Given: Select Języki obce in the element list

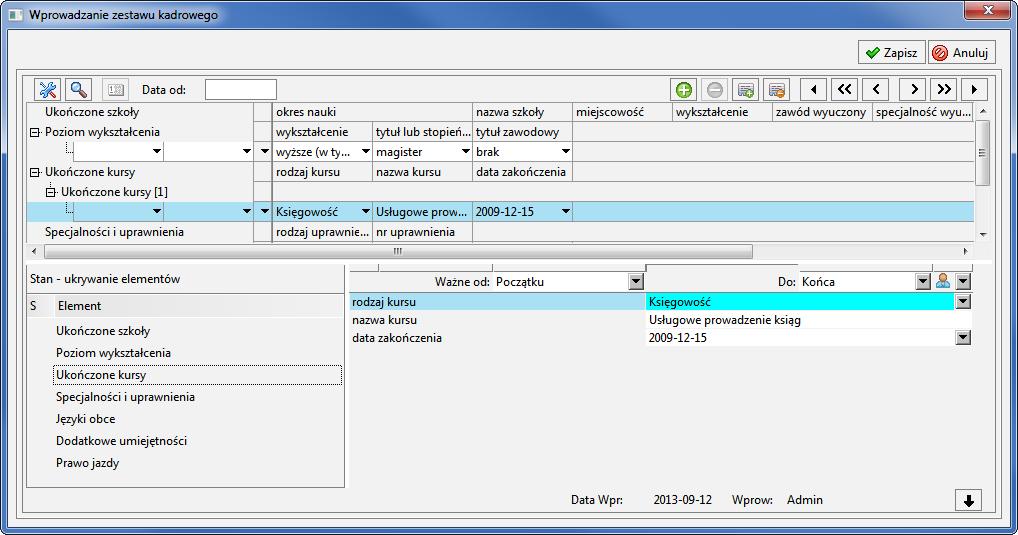Looking at the screenshot, I should pyautogui.click(x=86, y=419).
